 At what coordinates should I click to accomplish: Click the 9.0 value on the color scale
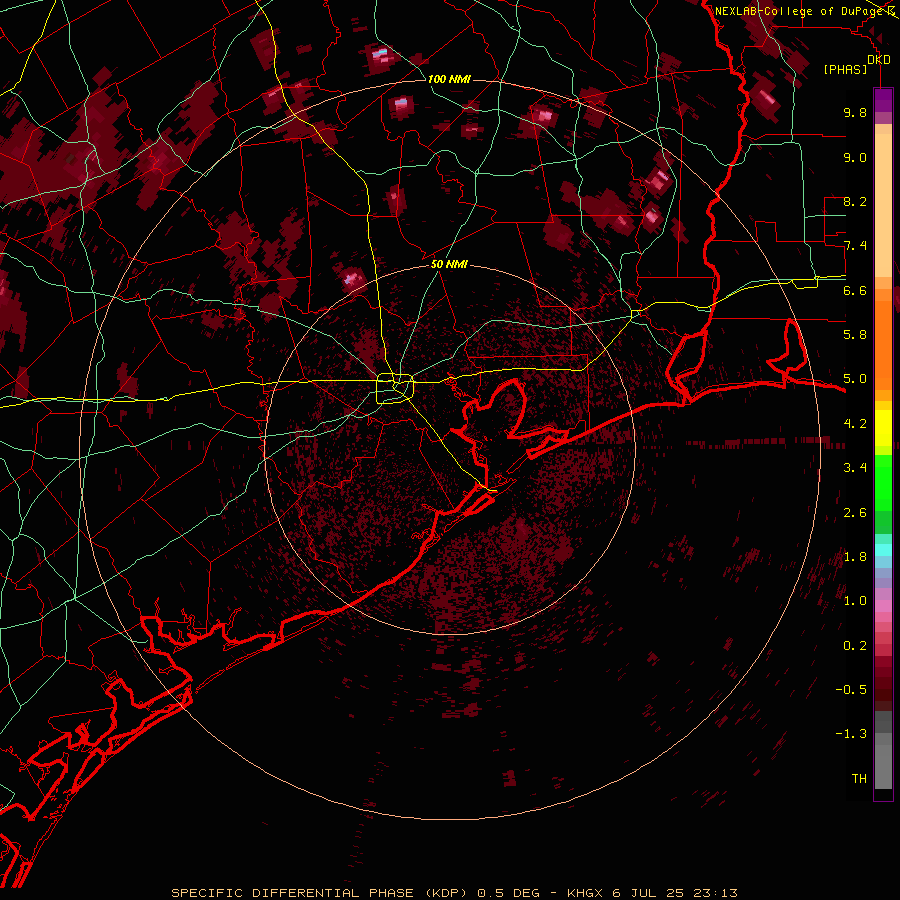click(x=855, y=157)
